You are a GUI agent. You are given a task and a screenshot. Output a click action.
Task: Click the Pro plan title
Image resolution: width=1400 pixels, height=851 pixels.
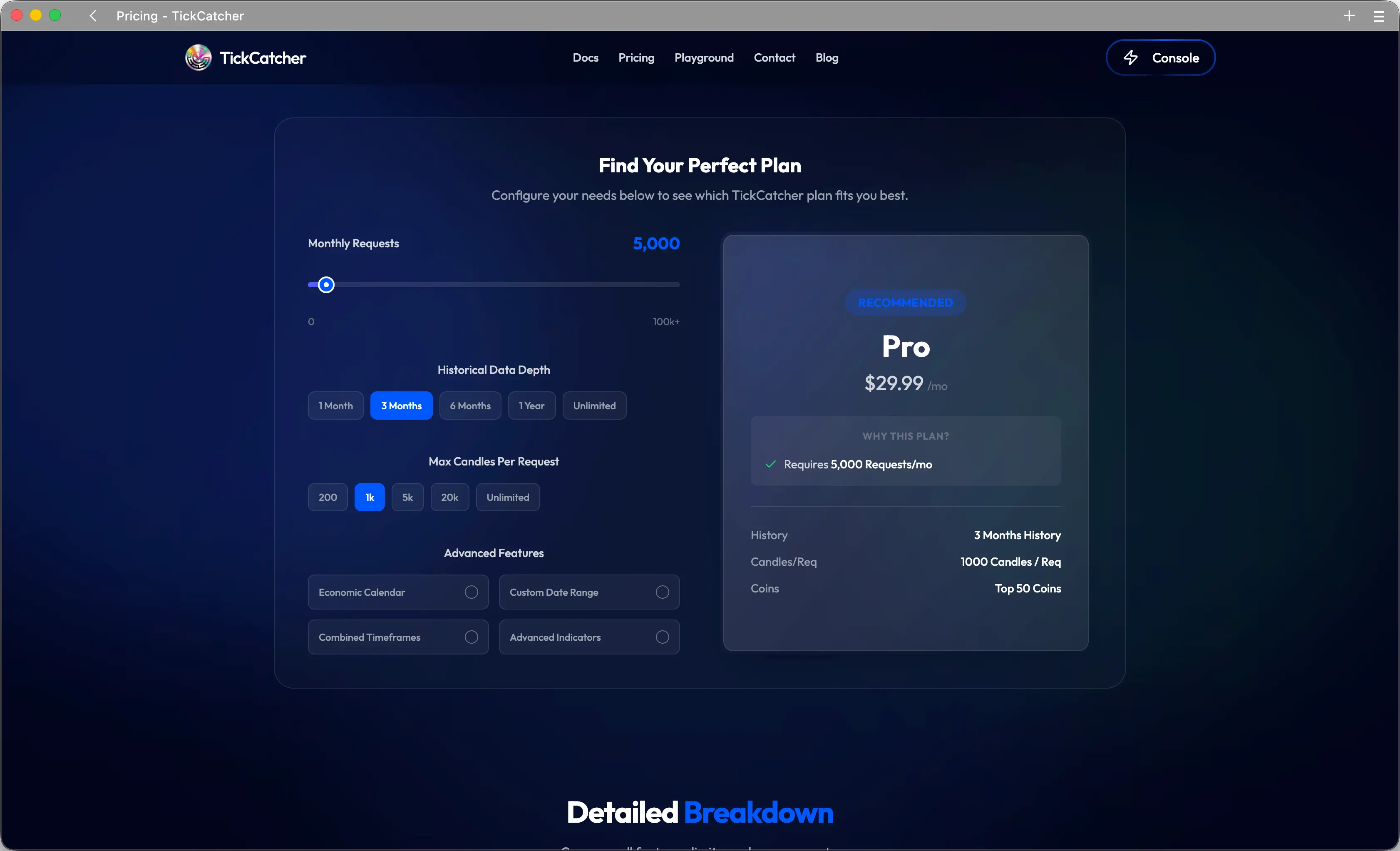(x=906, y=346)
